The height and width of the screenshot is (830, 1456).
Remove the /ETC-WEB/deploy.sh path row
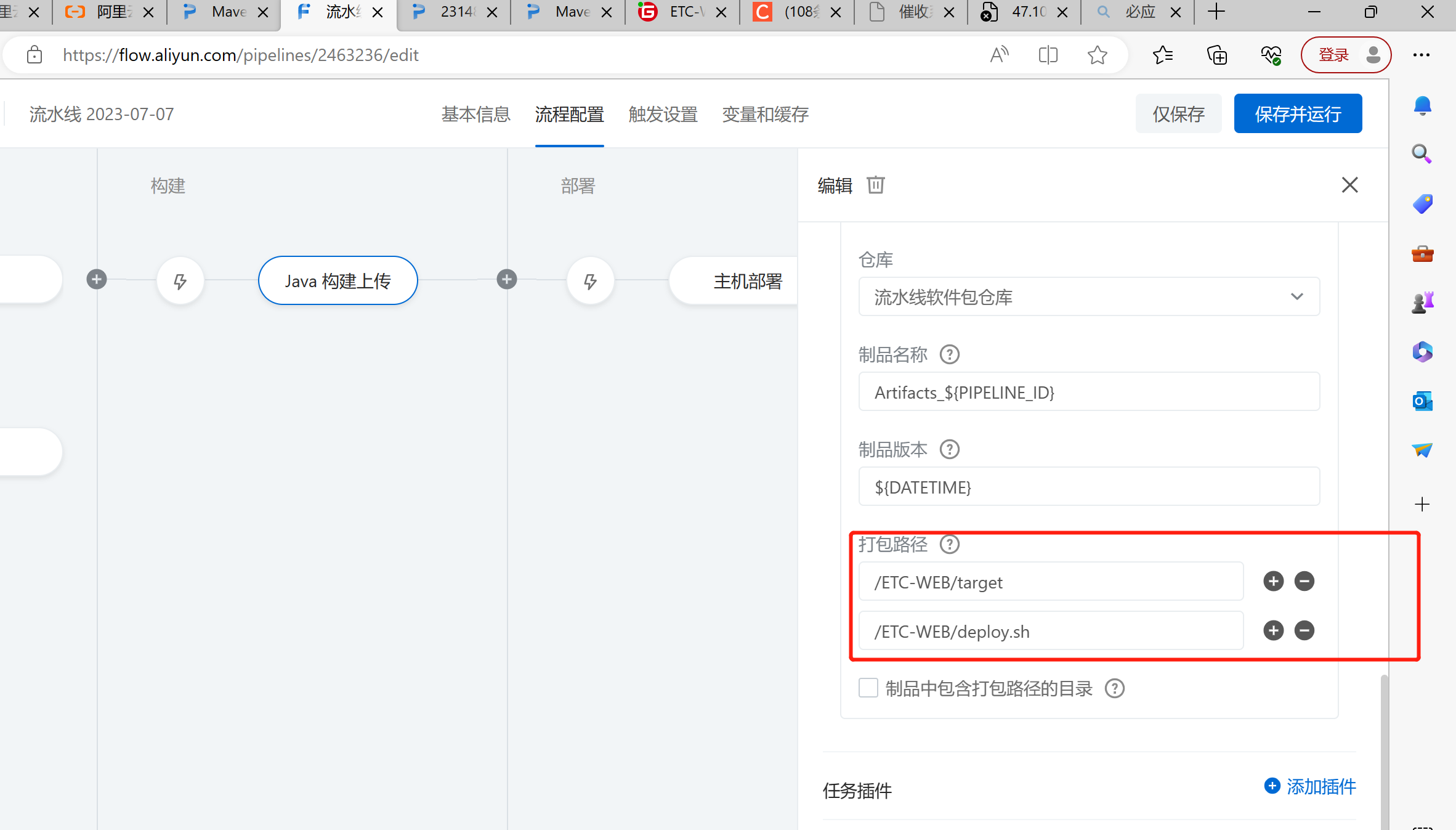tap(1304, 630)
